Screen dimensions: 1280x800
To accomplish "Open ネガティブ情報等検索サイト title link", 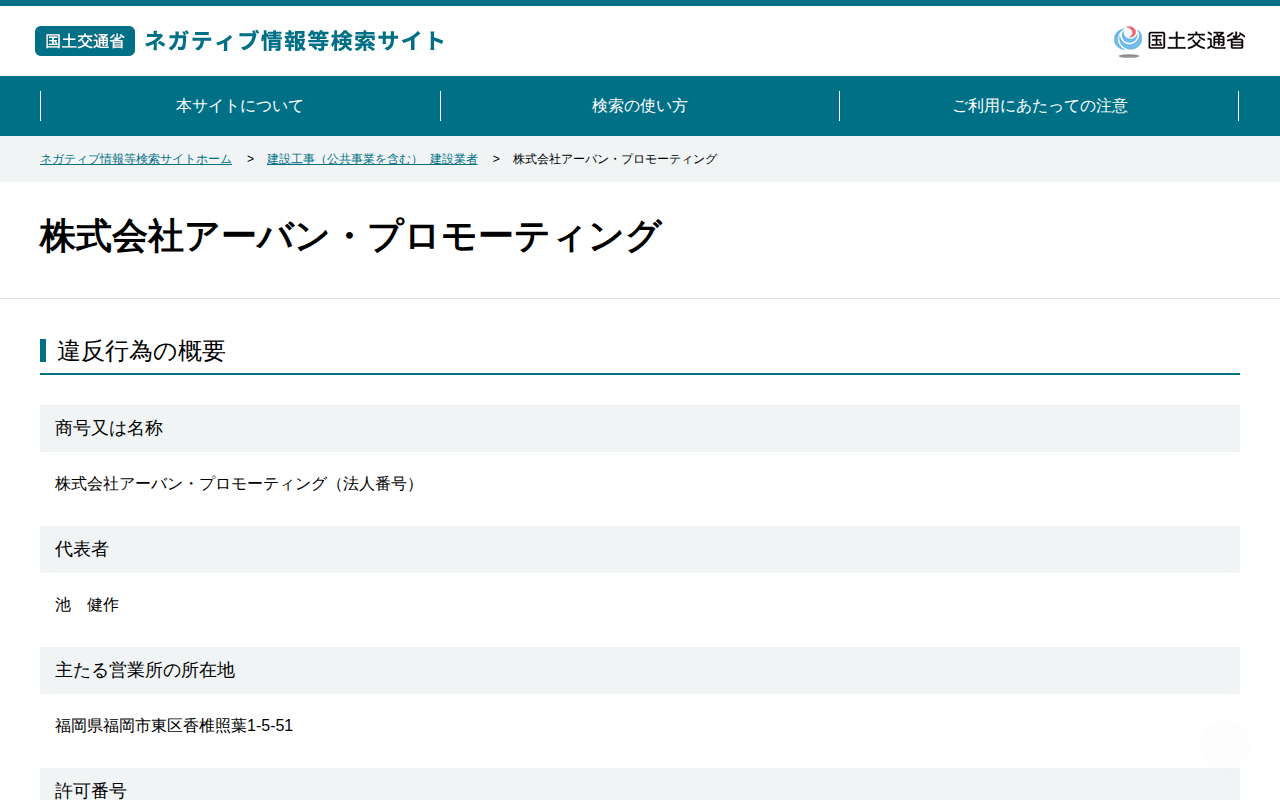I will (295, 41).
